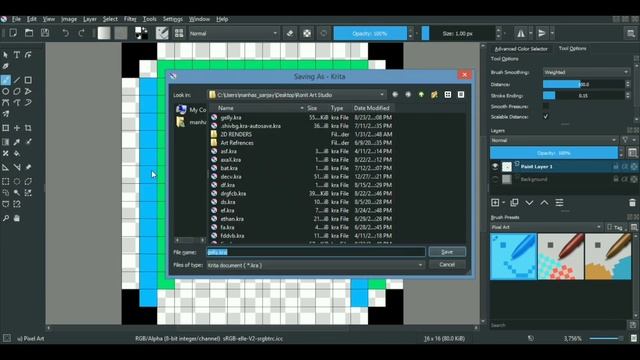Toggle eraser mode in toolbar
Screen dimensions: 640x360
click(x=290, y=33)
